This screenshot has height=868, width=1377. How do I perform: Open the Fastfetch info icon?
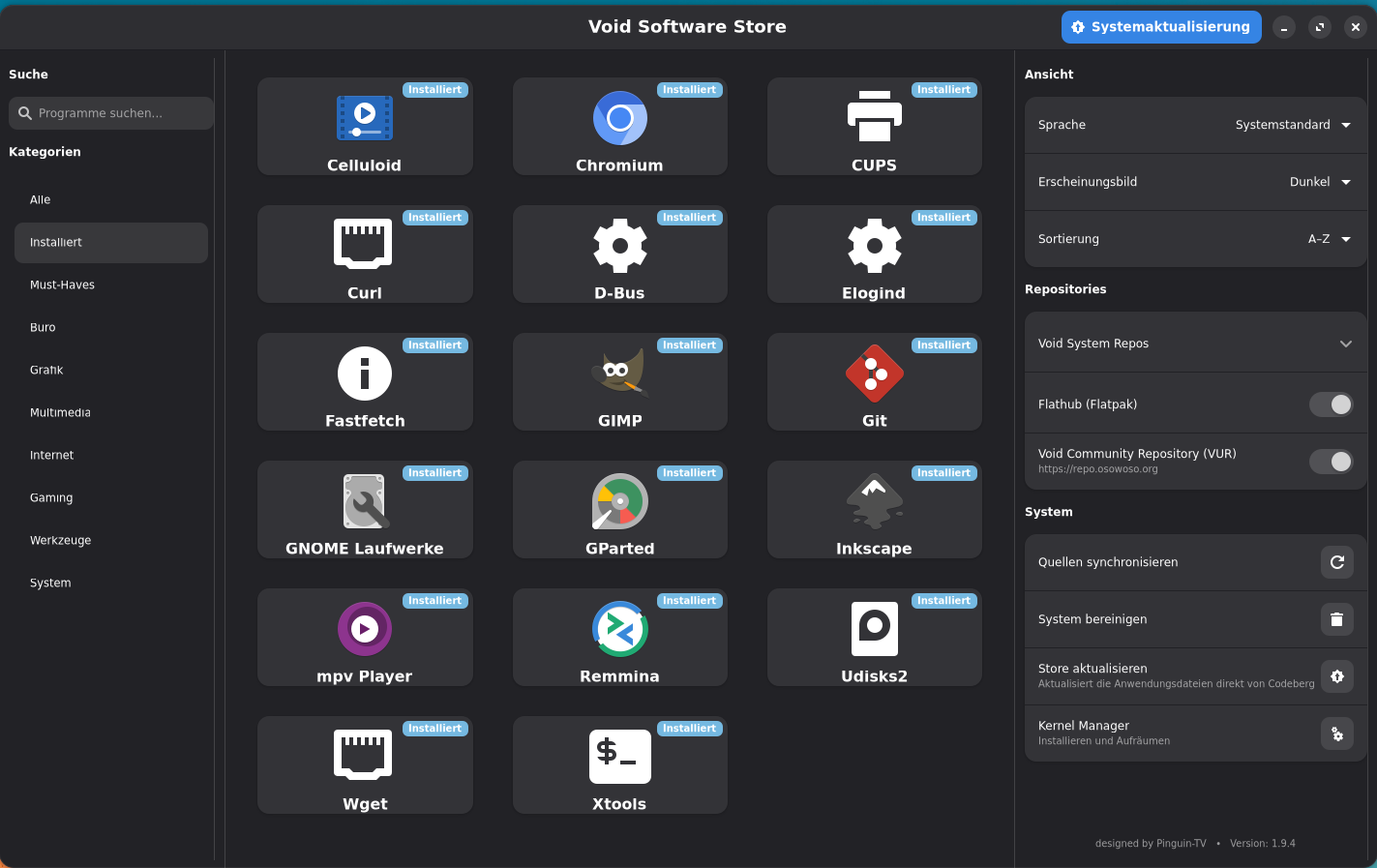[x=365, y=374]
